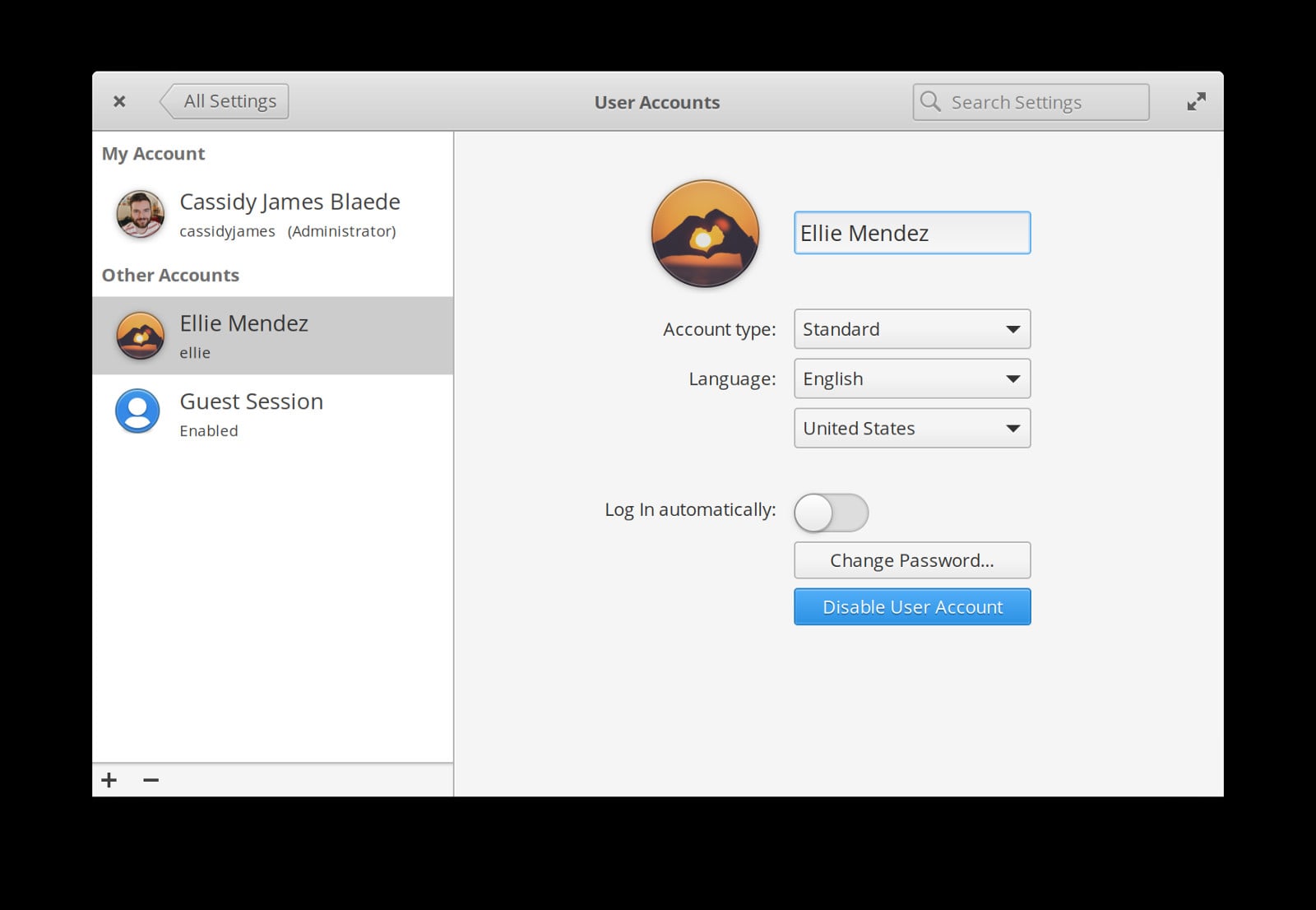Go back using the All Settings button

pos(228,100)
